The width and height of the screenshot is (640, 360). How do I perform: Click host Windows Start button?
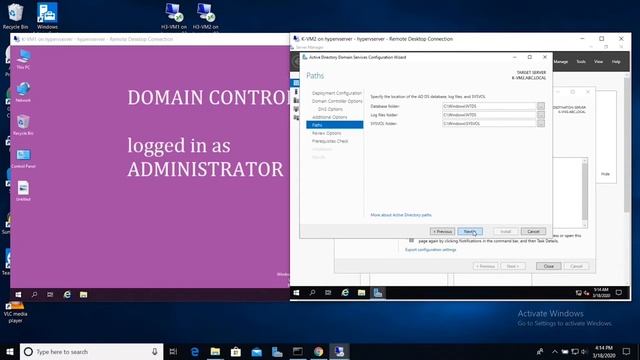click(x=10, y=351)
